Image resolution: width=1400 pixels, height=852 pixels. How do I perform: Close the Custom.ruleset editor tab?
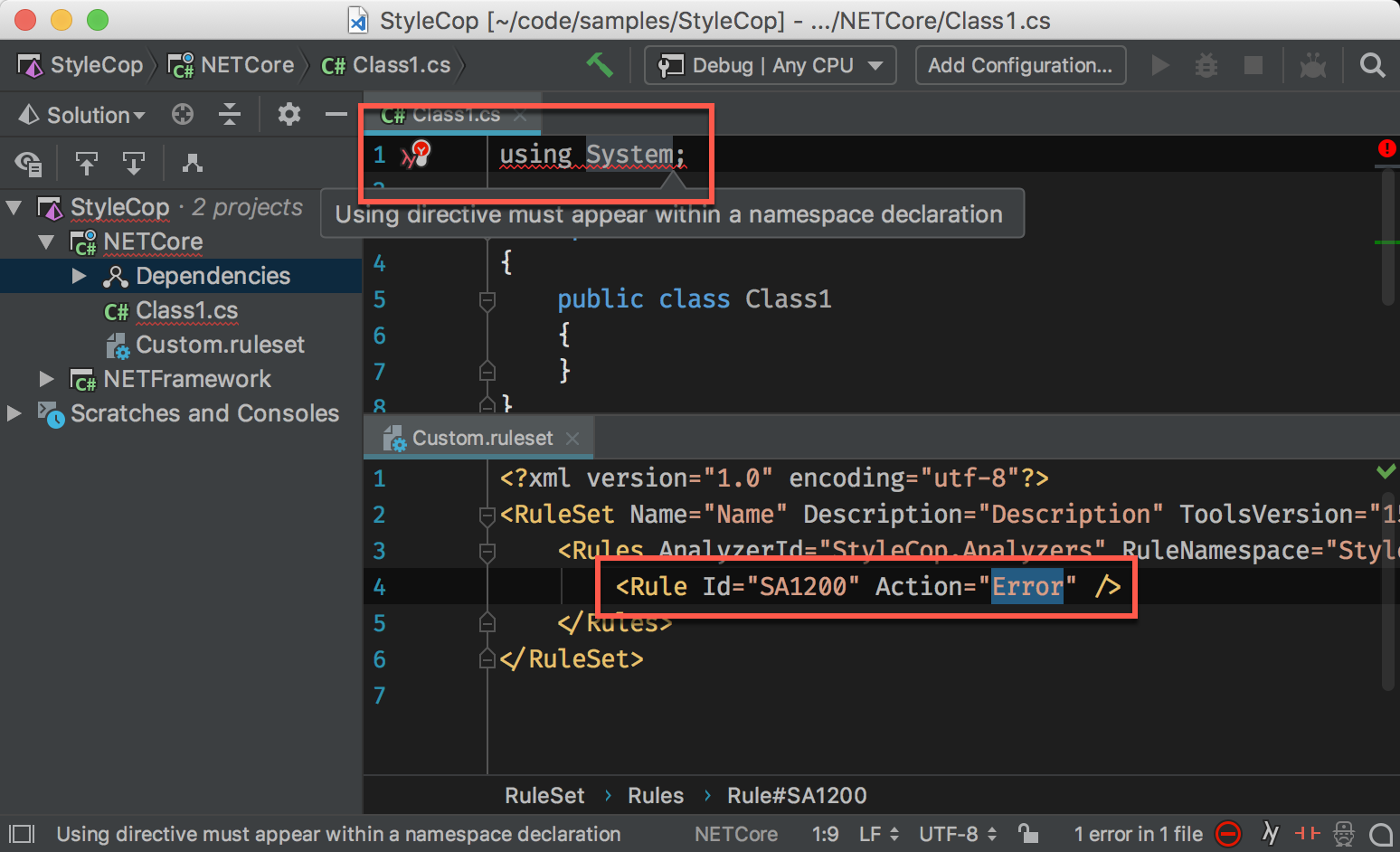pyautogui.click(x=572, y=438)
